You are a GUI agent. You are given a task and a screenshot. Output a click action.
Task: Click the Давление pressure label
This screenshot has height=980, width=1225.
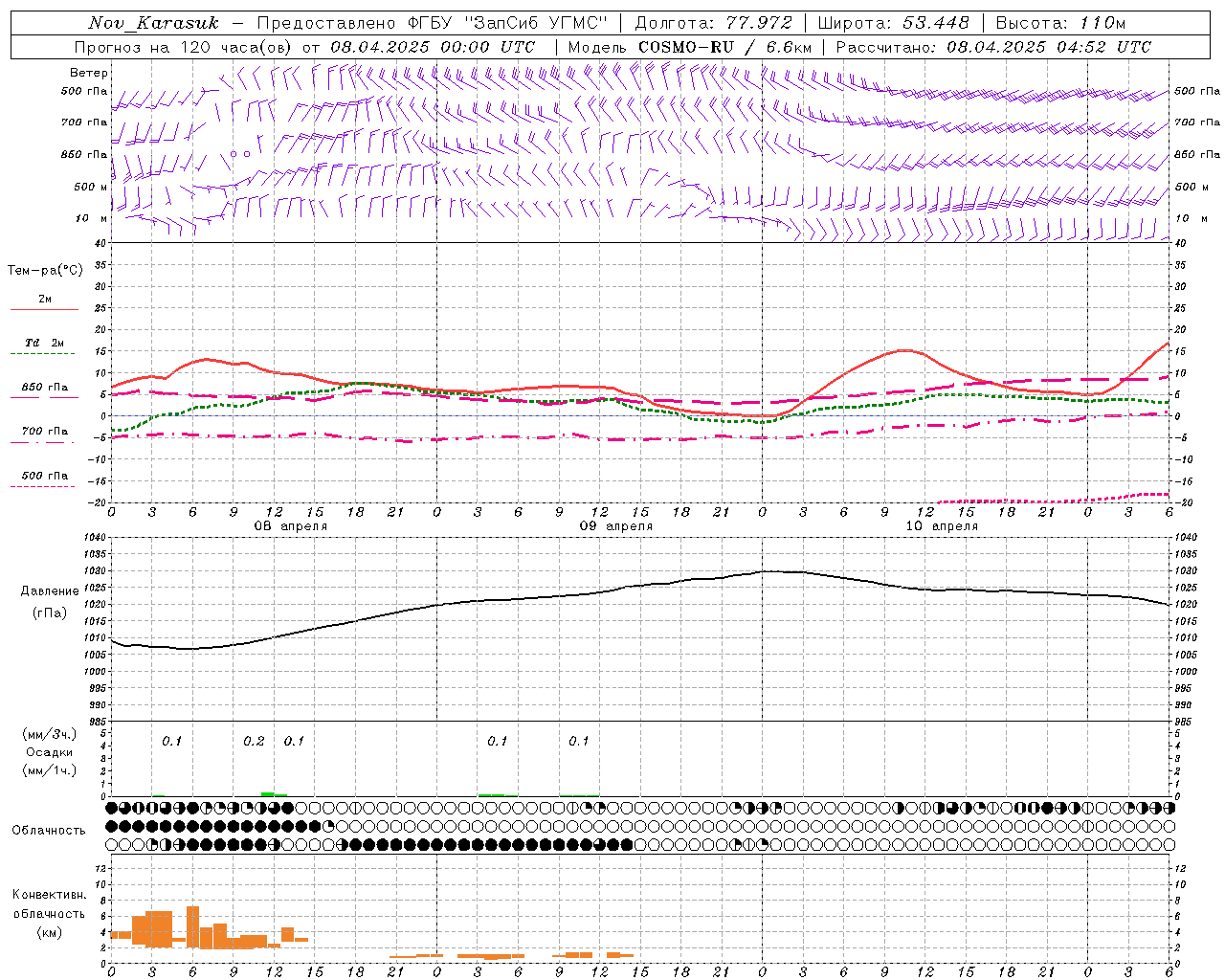point(50,591)
